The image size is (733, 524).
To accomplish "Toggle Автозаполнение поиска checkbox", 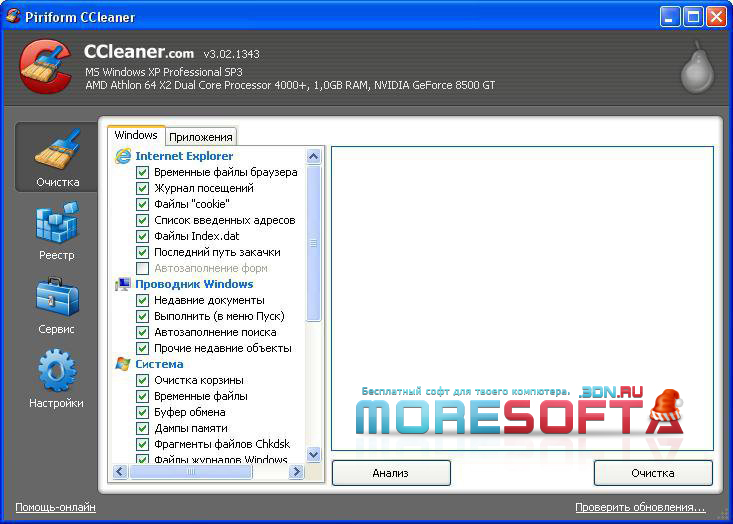I will coord(143,332).
